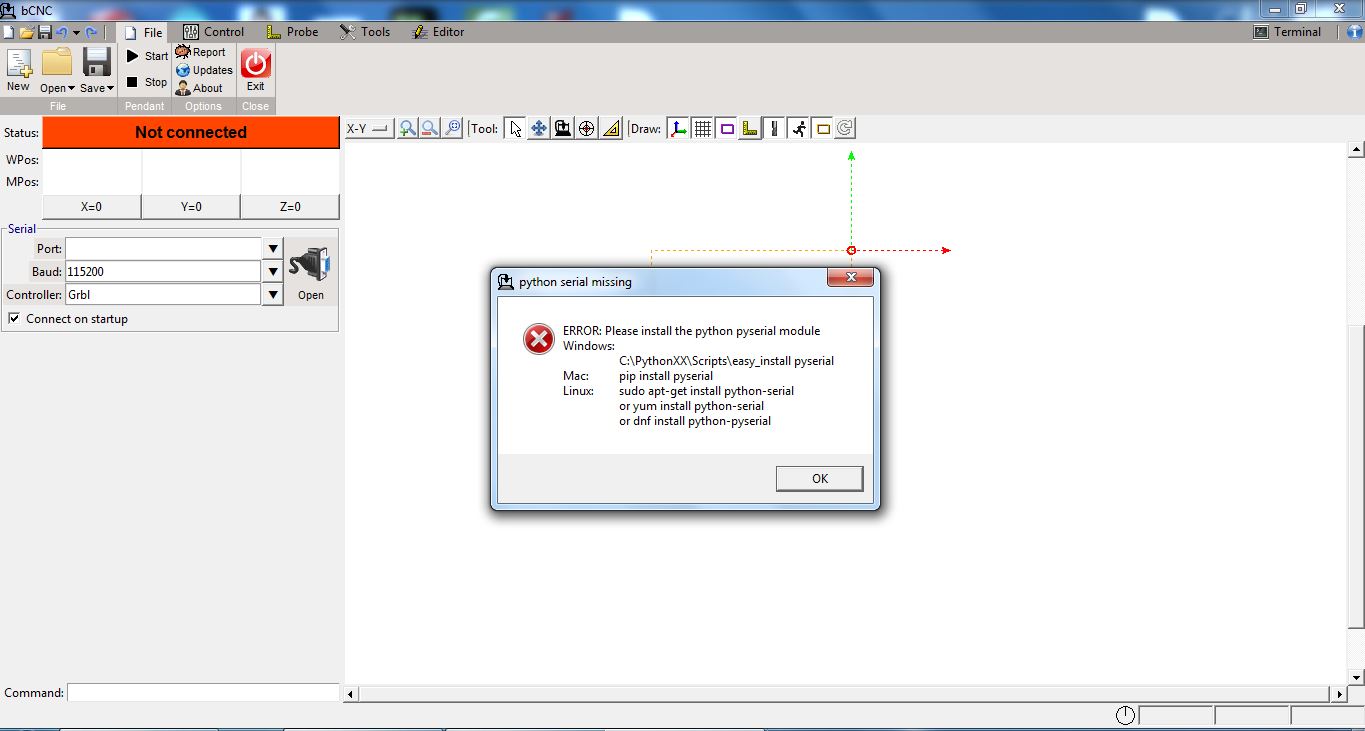Toggle drawing of the axes

tap(678, 129)
